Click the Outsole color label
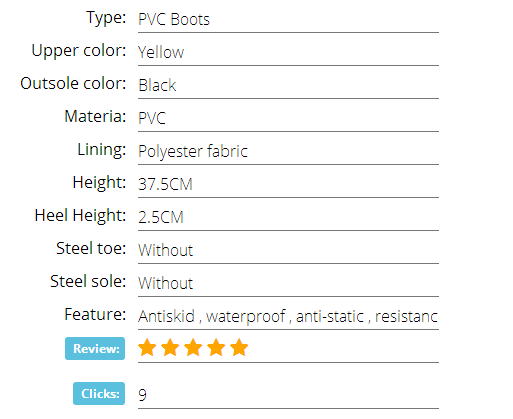This screenshot has width=513, height=419. [x=73, y=83]
